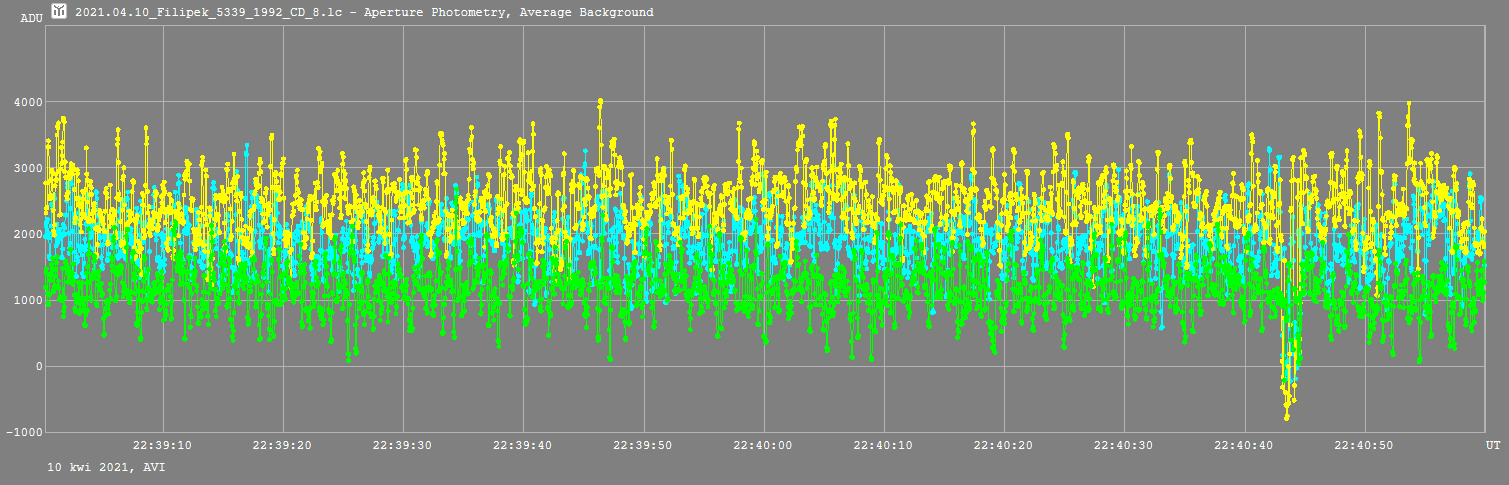Screen dimensions: 1509x485
Task: Click the UT label on the time axis
Action: point(1493,445)
